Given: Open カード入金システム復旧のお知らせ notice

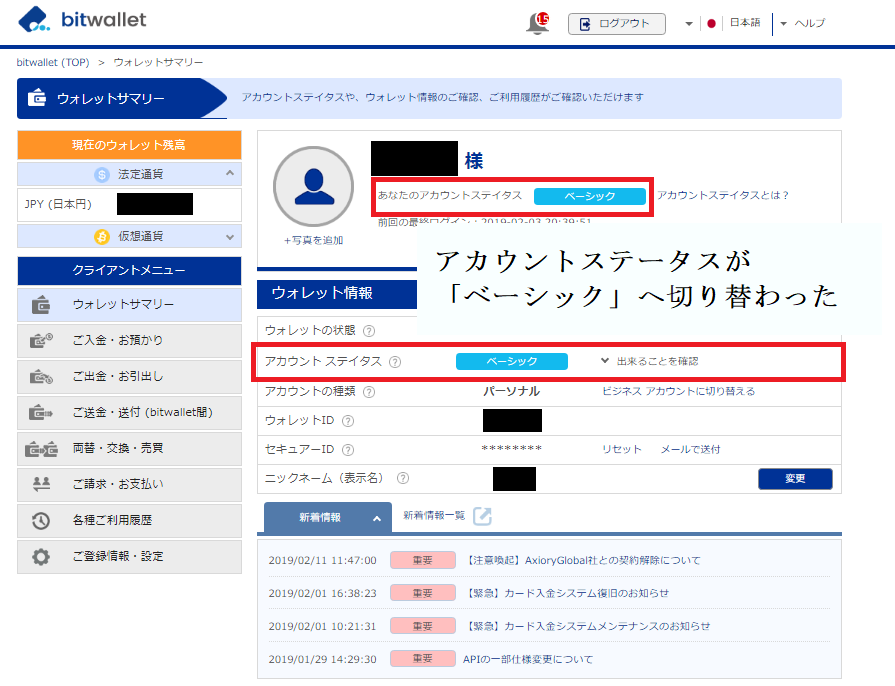Looking at the screenshot, I should pos(567,594).
